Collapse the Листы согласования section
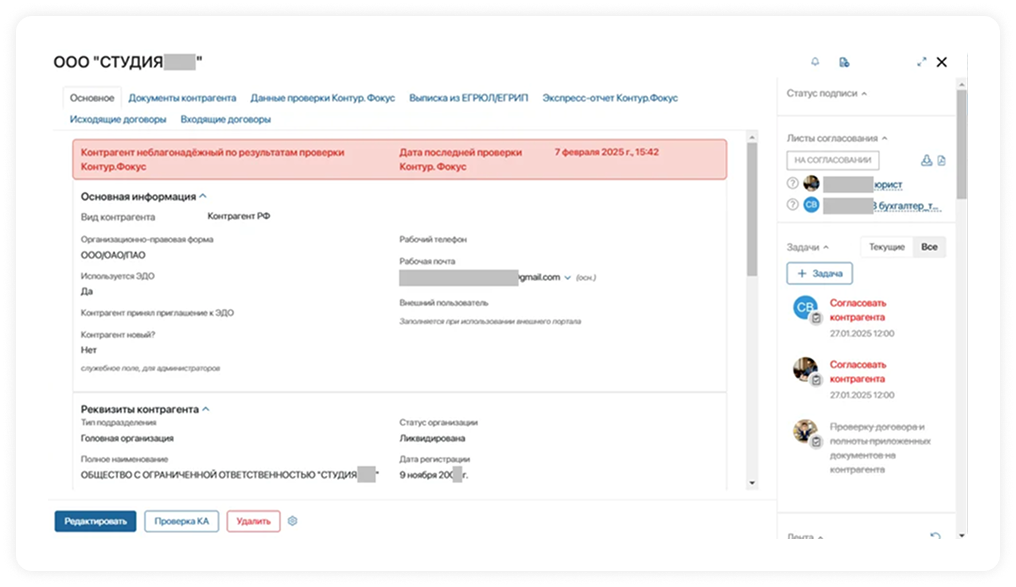This screenshot has height=587, width=1016. (884, 138)
